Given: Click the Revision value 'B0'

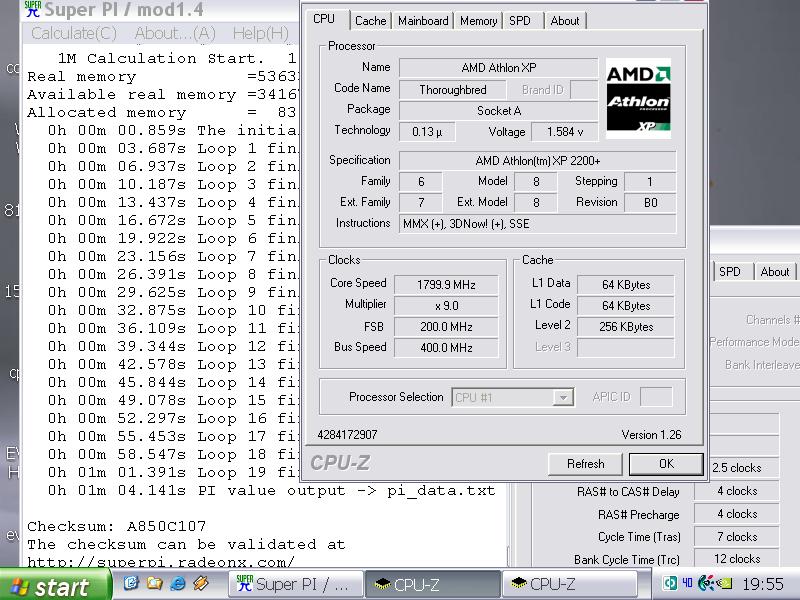Looking at the screenshot, I should click(651, 203).
